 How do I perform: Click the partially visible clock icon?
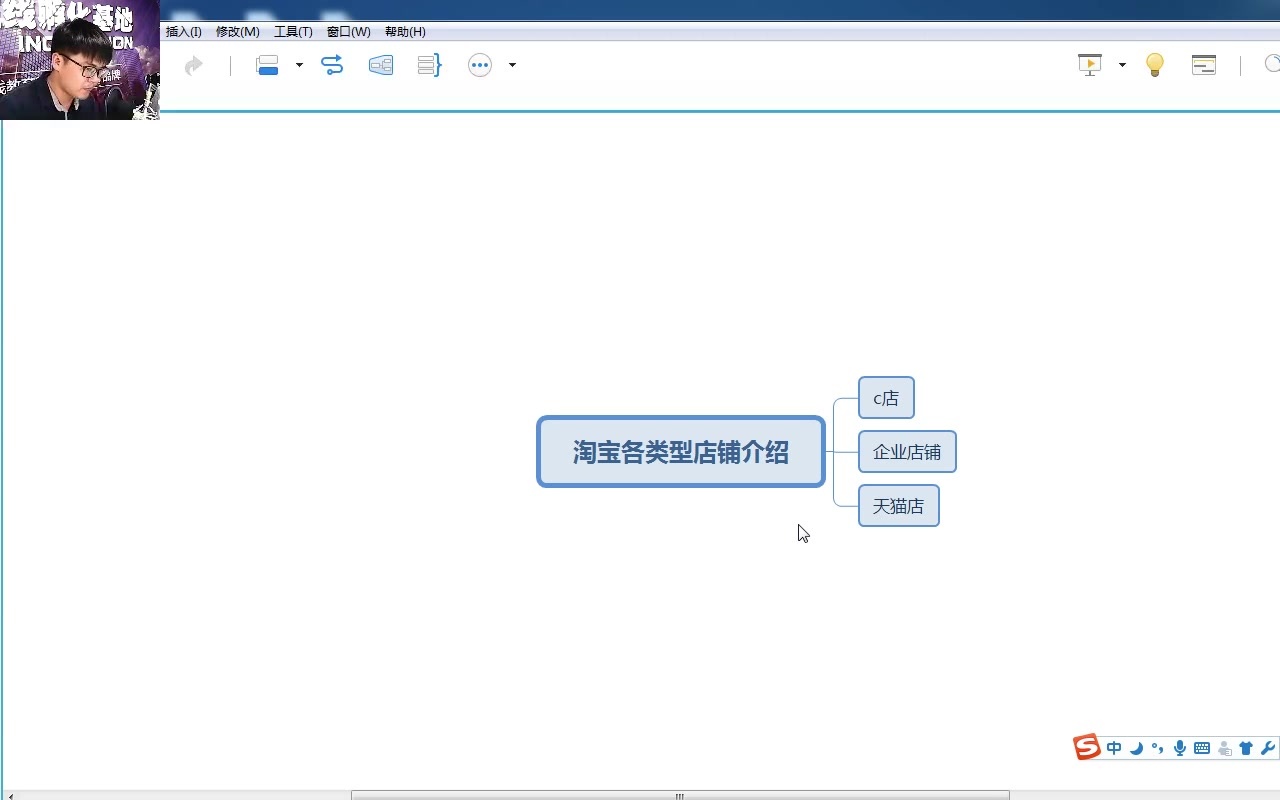pos(1272,65)
